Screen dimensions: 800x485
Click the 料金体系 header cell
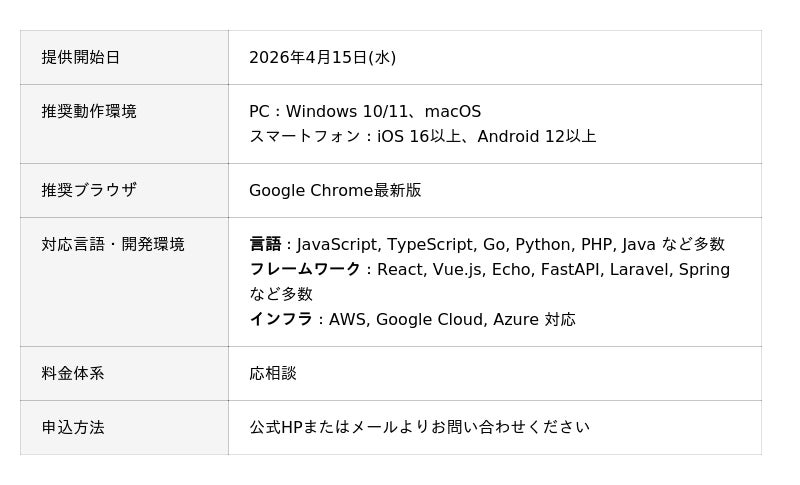[x=73, y=374]
